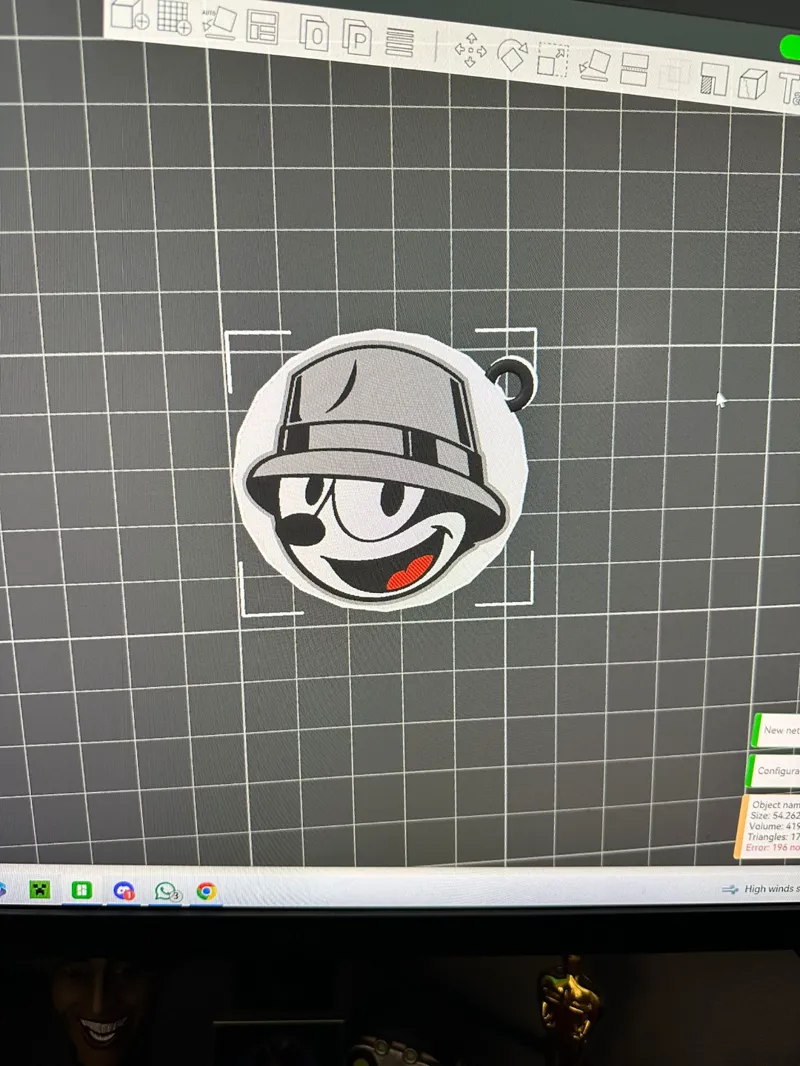Select the Scale gizmo tool

[x=553, y=61]
